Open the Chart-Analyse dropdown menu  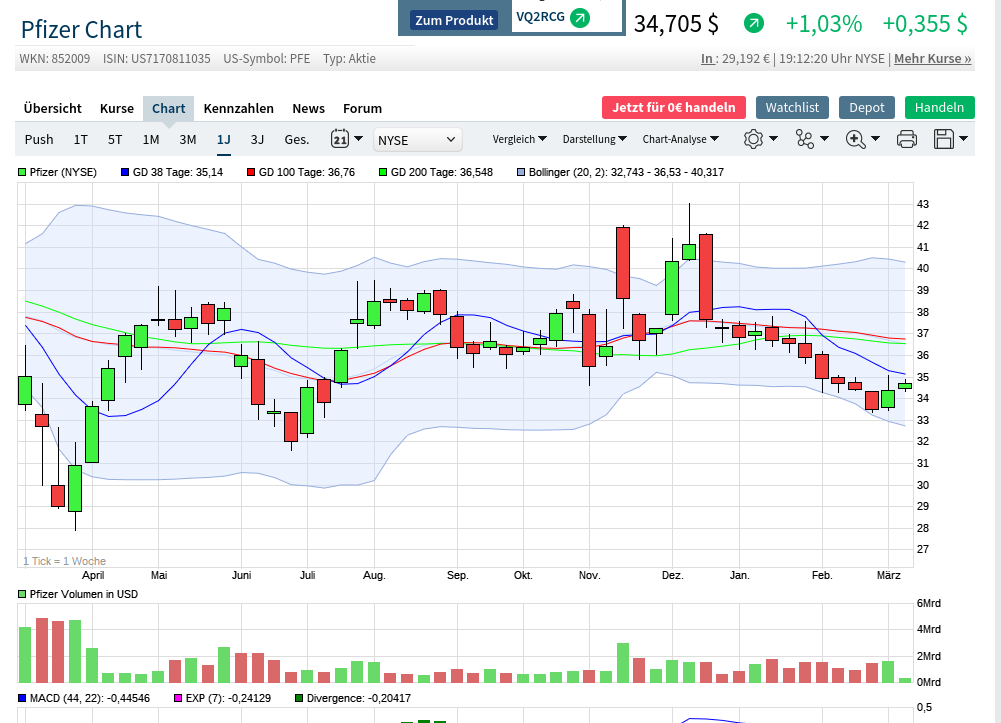pyautogui.click(x=681, y=139)
